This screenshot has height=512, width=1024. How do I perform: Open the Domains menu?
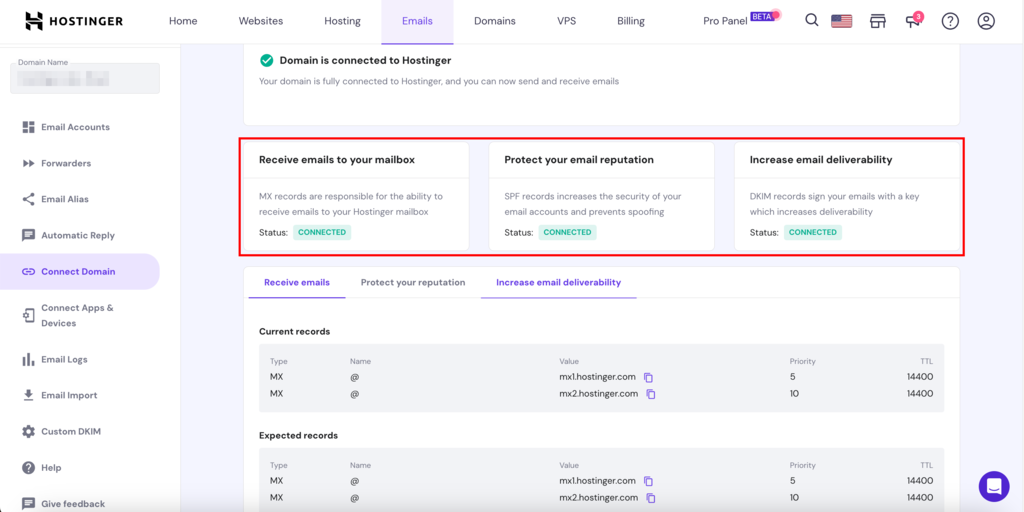[495, 21]
